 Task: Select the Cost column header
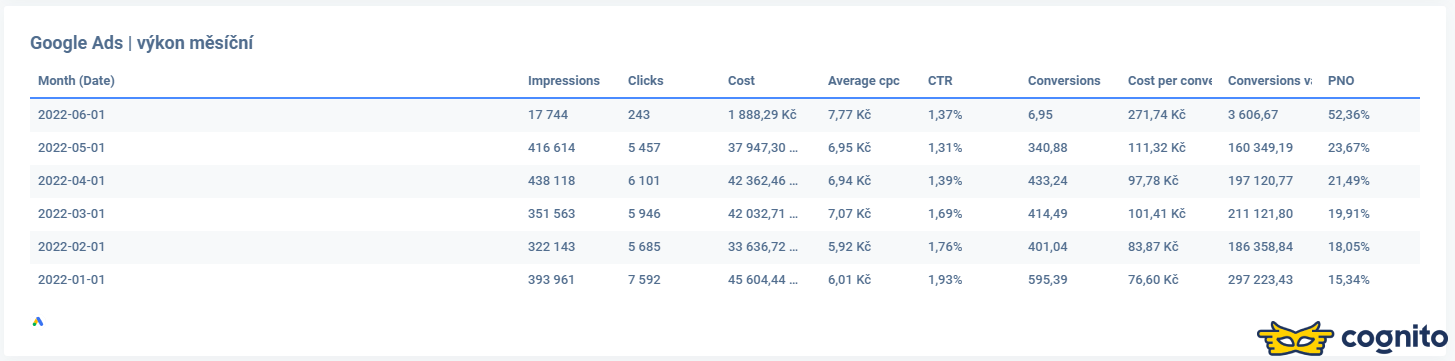[741, 81]
